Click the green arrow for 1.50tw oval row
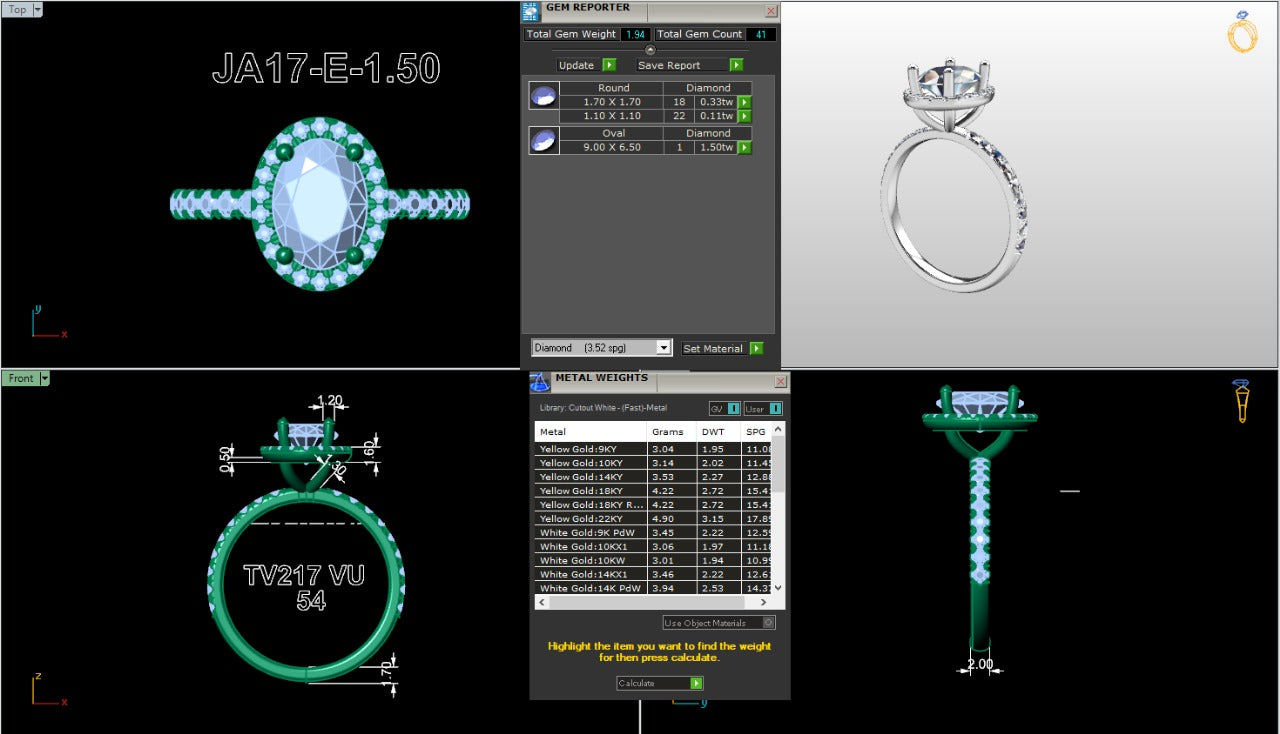This screenshot has height=734, width=1280. pos(744,147)
